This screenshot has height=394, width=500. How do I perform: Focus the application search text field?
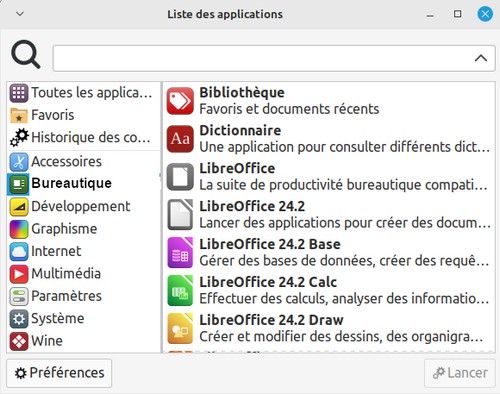(x=274, y=58)
